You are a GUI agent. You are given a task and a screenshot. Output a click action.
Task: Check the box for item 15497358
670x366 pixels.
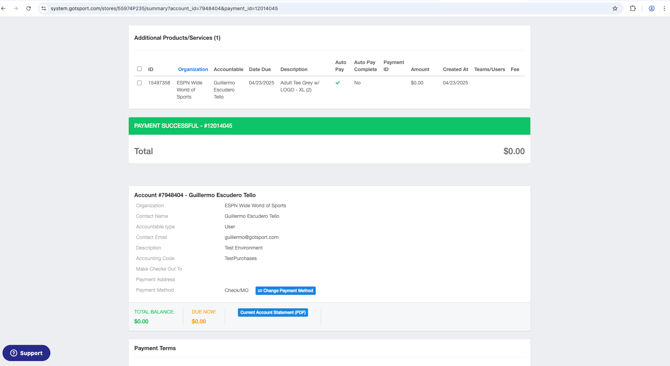[139, 83]
